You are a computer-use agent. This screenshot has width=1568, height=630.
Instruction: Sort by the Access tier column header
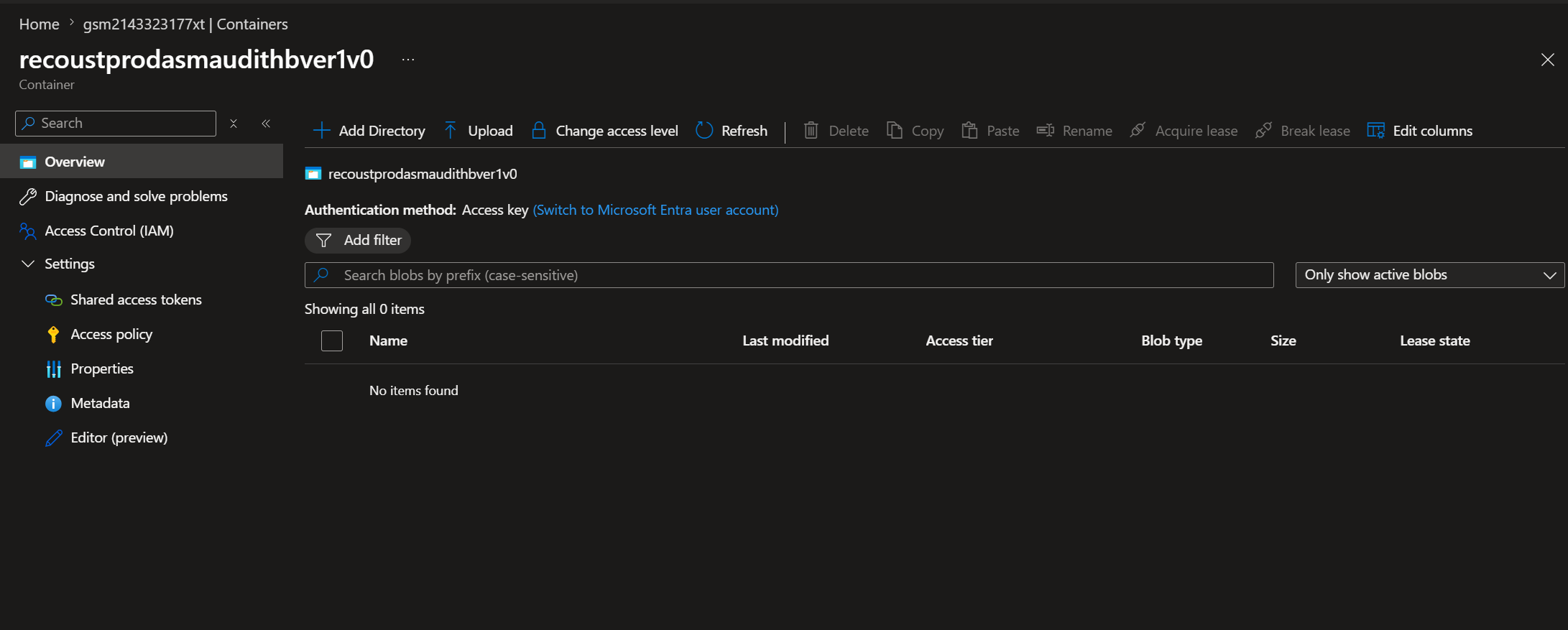(x=959, y=341)
